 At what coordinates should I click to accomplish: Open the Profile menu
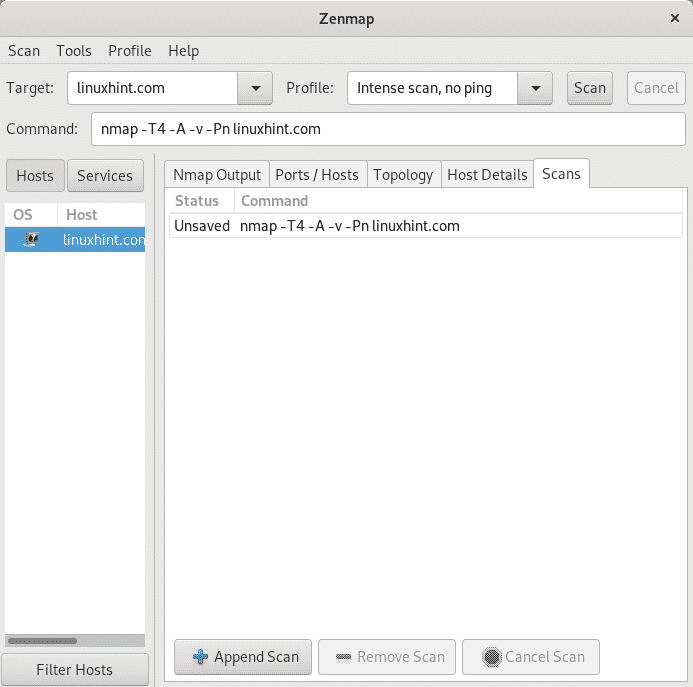click(129, 51)
